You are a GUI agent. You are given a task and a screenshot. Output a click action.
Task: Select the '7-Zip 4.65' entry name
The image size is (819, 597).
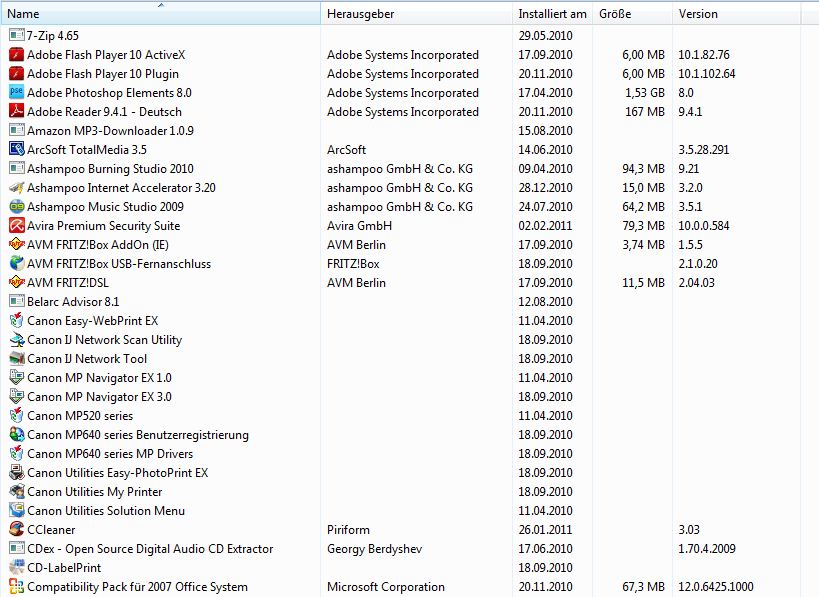53,36
